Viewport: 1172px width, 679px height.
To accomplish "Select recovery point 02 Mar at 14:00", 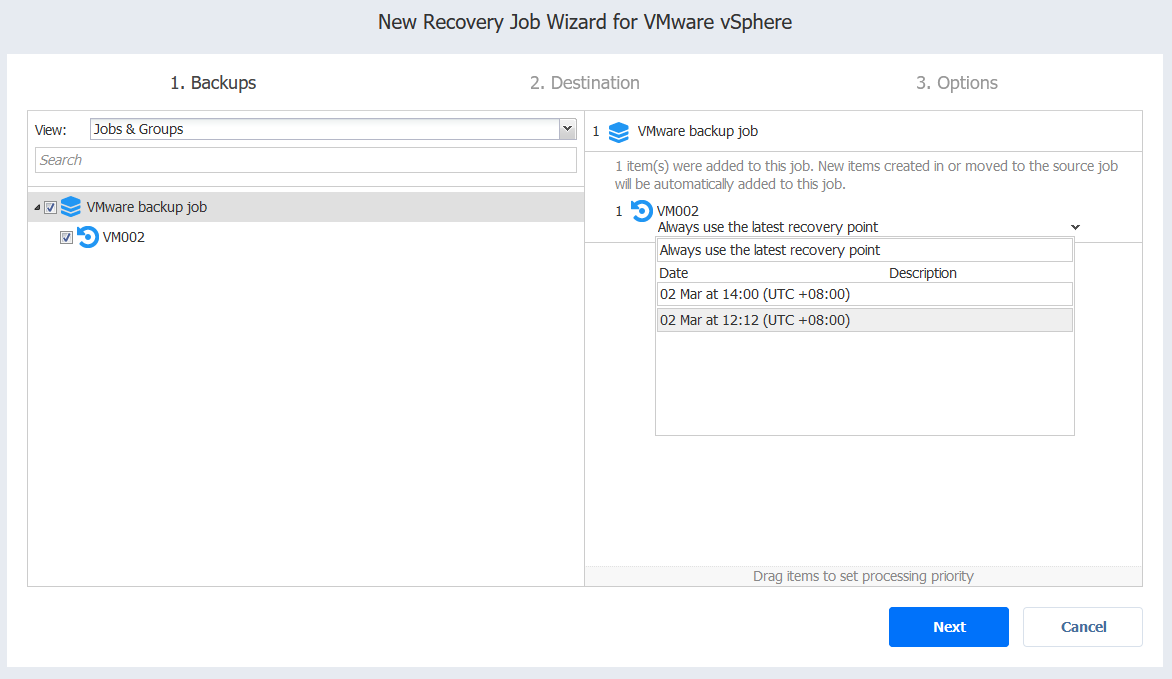I will [865, 294].
